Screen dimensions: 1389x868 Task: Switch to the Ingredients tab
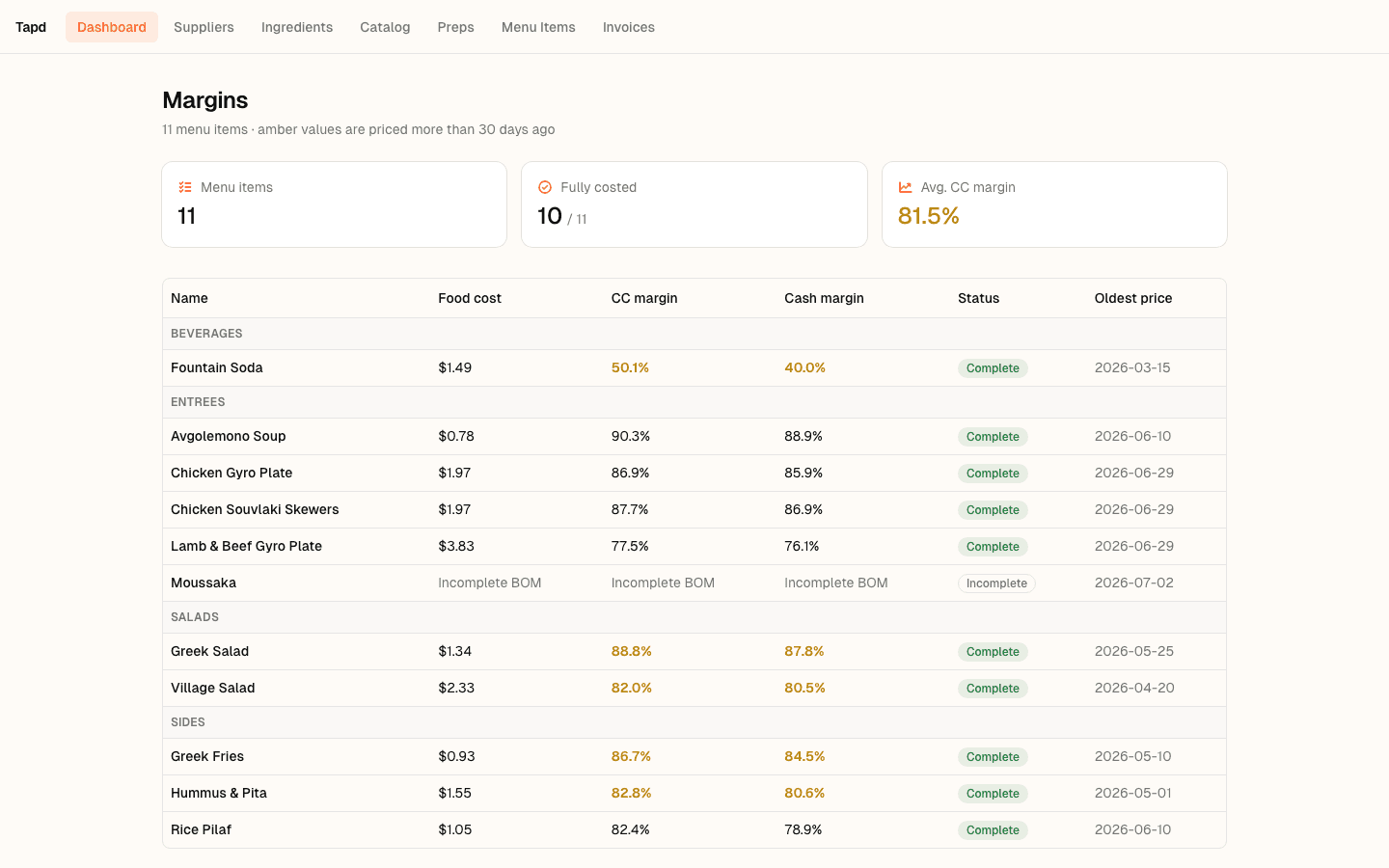point(297,27)
